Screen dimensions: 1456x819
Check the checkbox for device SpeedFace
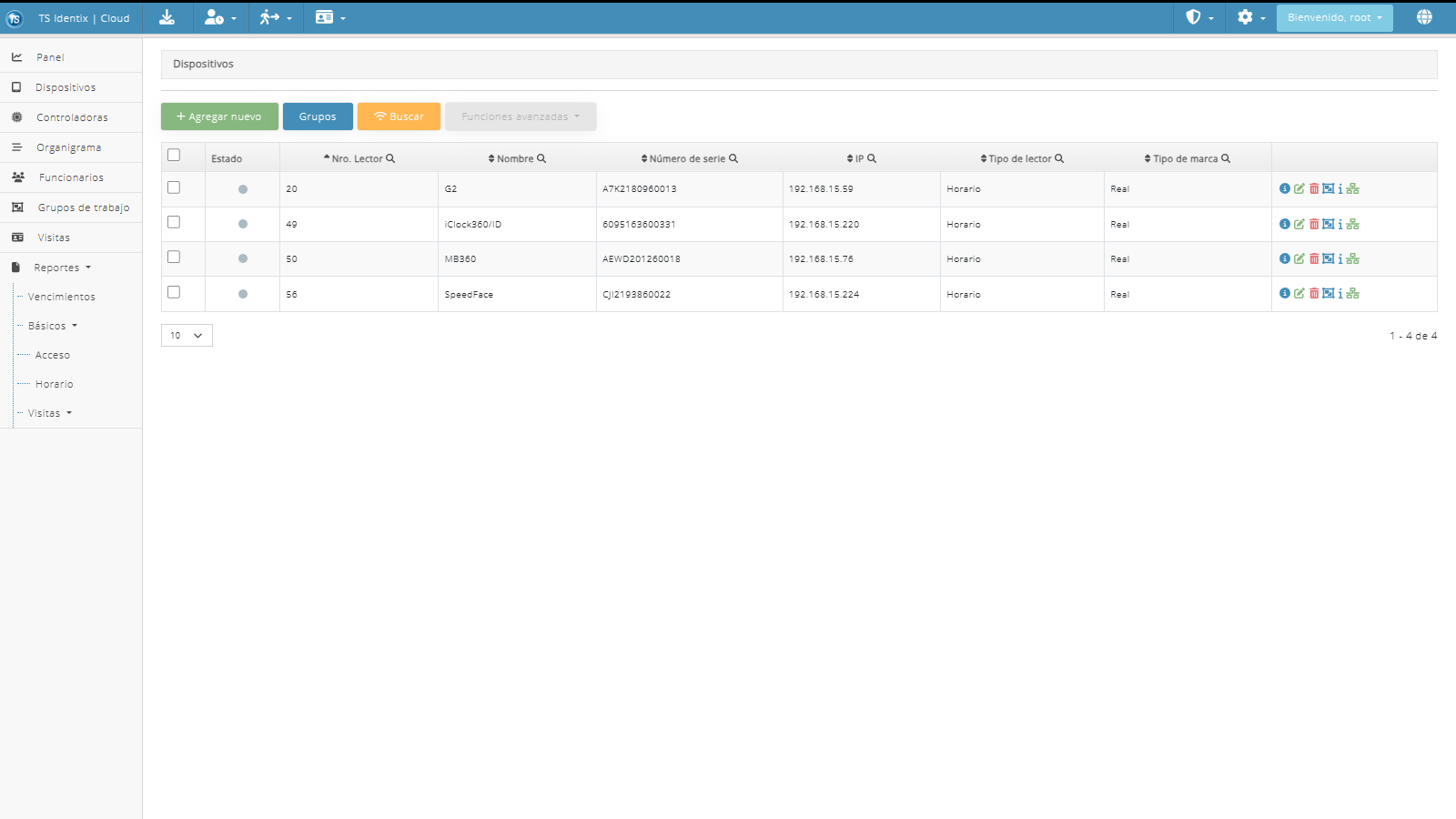[174, 292]
